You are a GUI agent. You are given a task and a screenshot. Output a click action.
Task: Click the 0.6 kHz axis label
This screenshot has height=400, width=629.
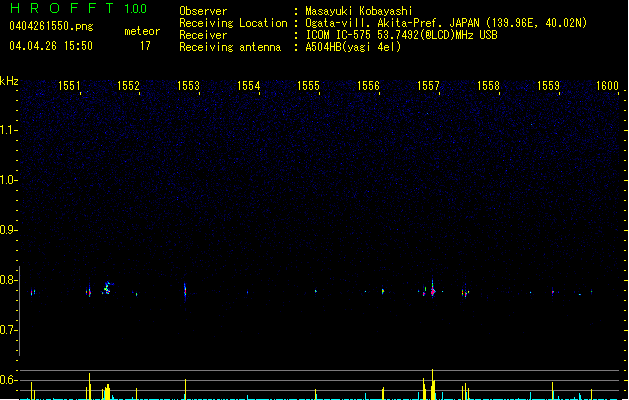[8, 380]
